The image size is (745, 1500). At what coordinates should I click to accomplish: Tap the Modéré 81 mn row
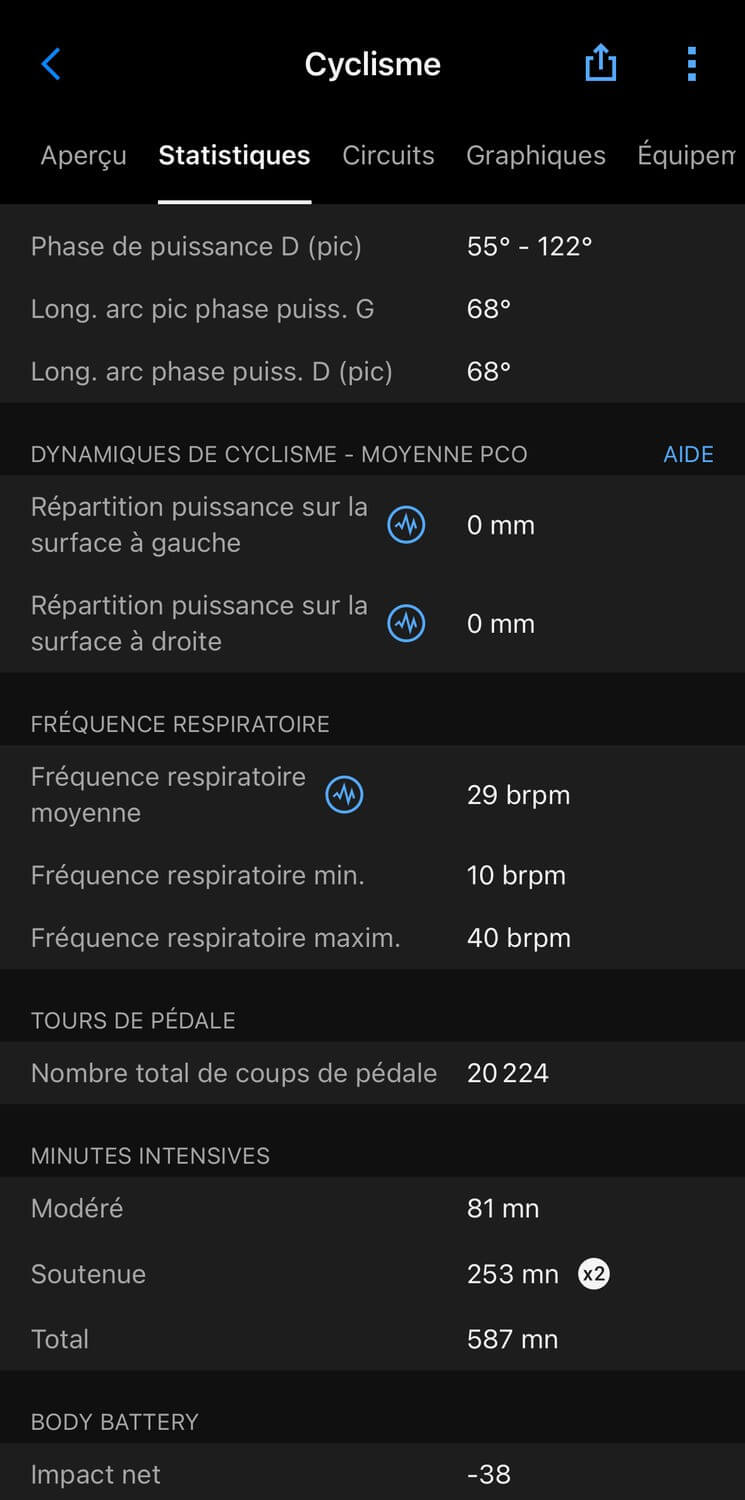372,1208
